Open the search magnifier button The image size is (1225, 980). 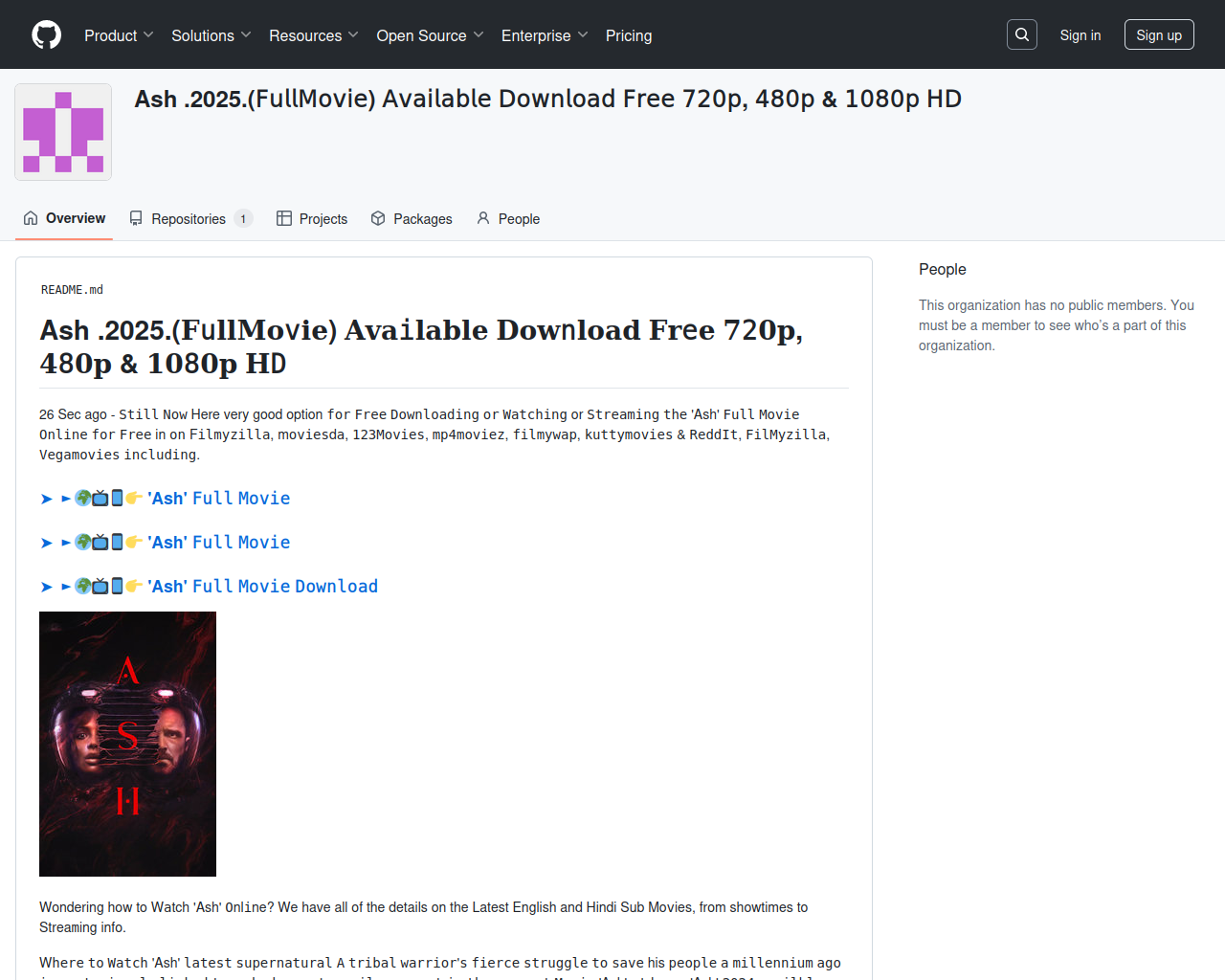(x=1022, y=34)
